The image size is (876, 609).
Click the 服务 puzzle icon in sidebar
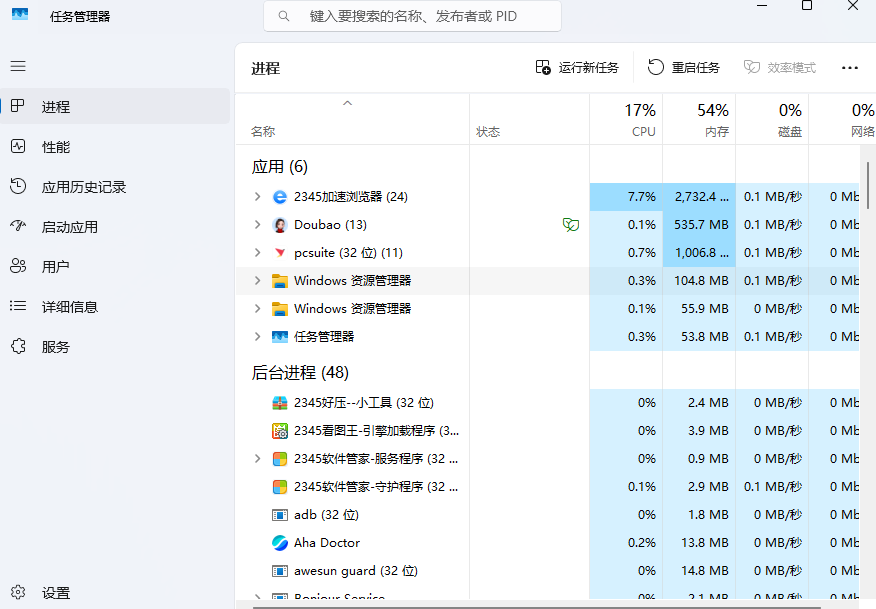pos(18,346)
